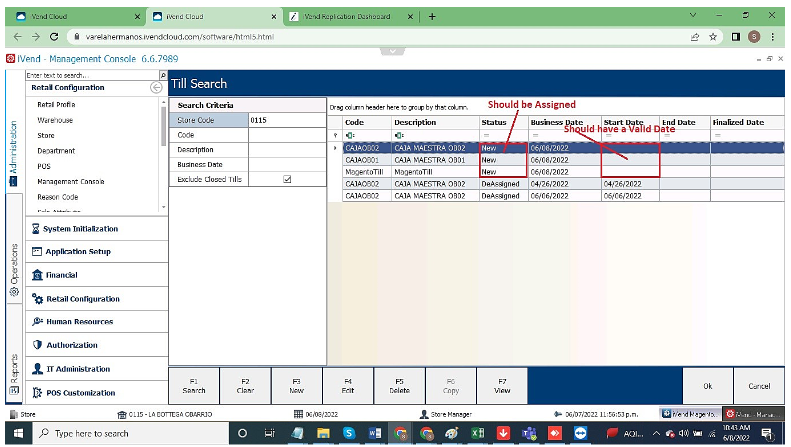The image size is (791, 447).
Task: Click F1 Search button
Action: tap(194, 386)
